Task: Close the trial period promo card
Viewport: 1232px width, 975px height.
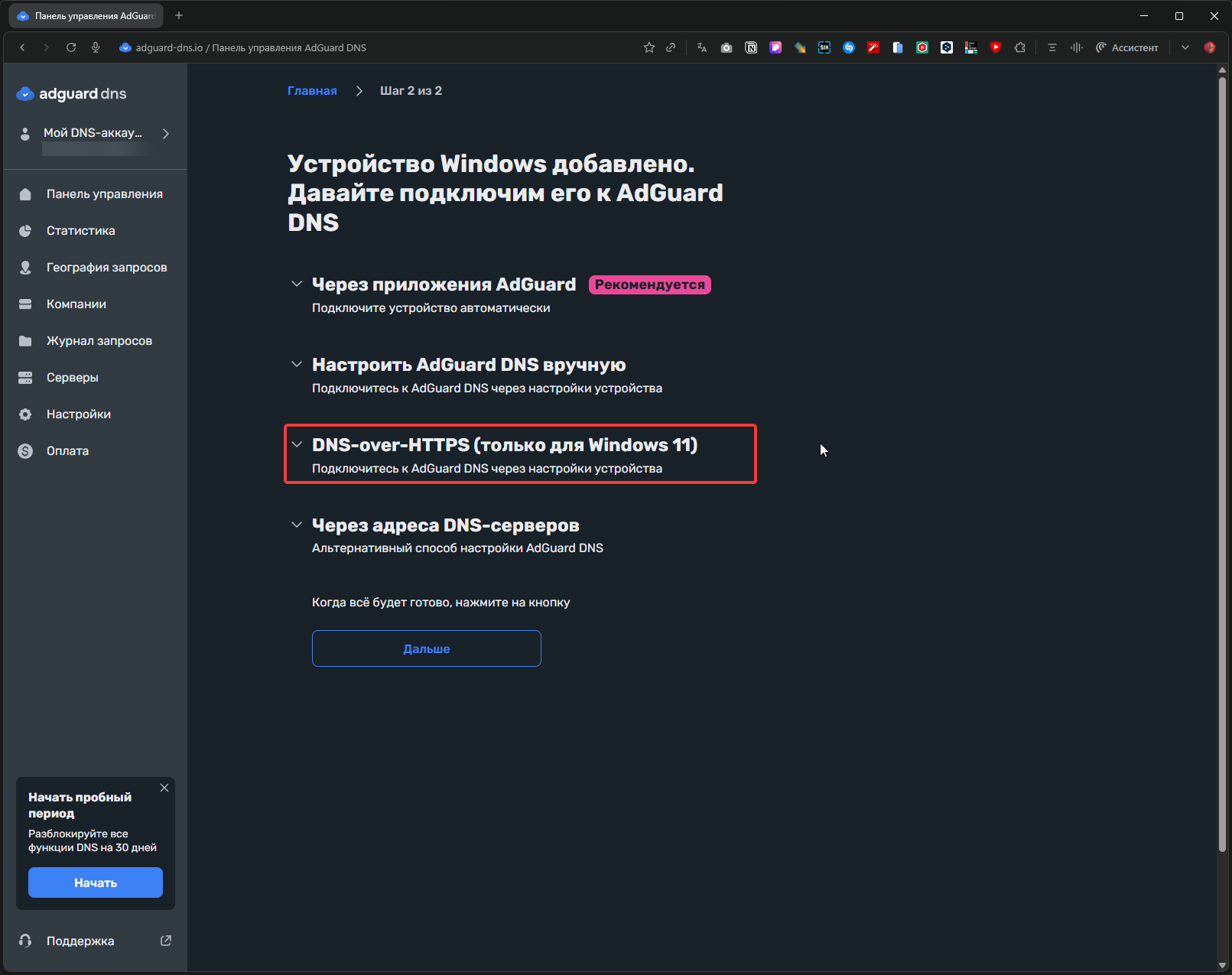Action: point(164,788)
